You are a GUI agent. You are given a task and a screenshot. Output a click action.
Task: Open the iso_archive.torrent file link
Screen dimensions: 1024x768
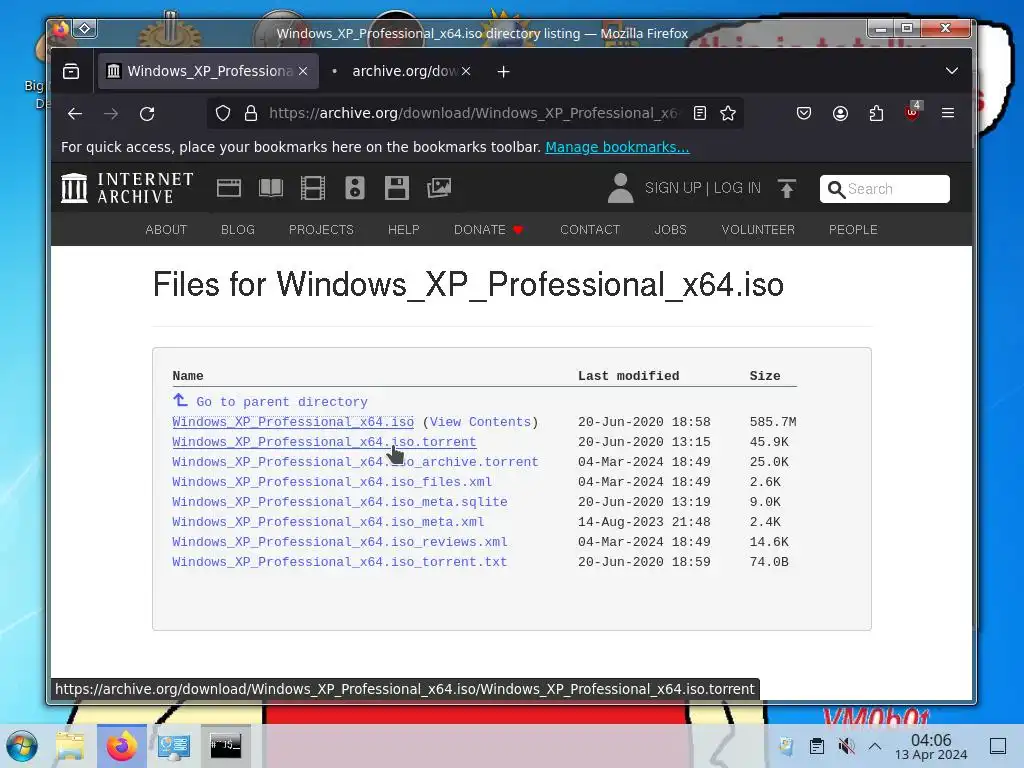[355, 462]
